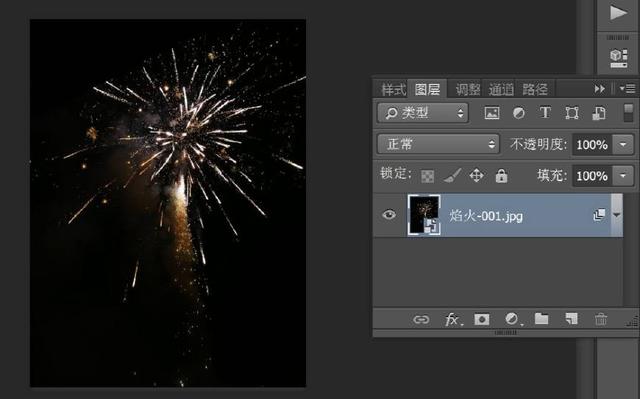
Task: Click the link layers chain icon
Action: coord(421,319)
